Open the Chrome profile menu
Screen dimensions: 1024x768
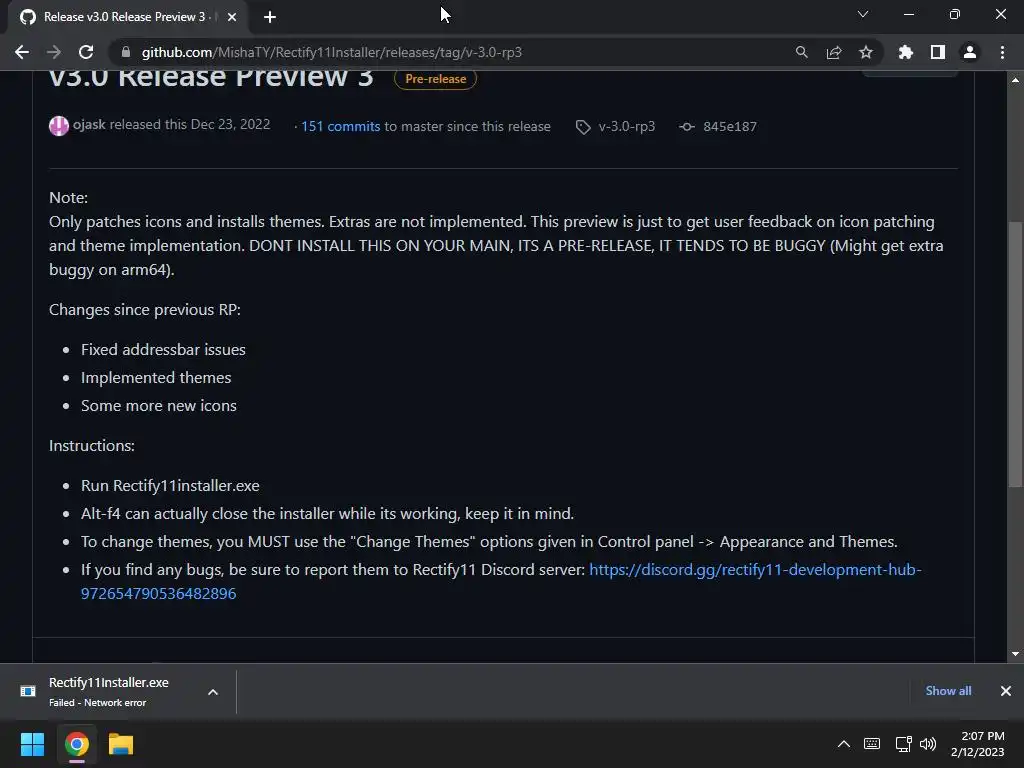click(970, 52)
